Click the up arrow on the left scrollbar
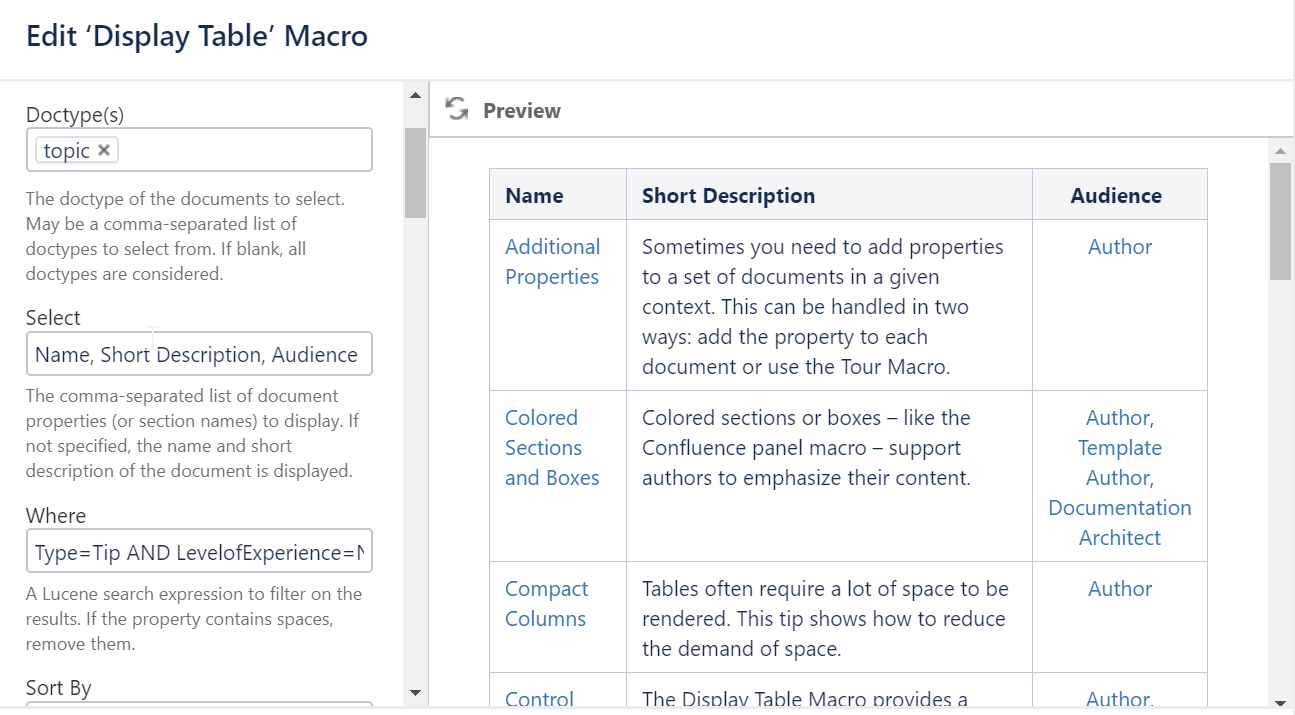This screenshot has width=1295, height=715. click(415, 94)
